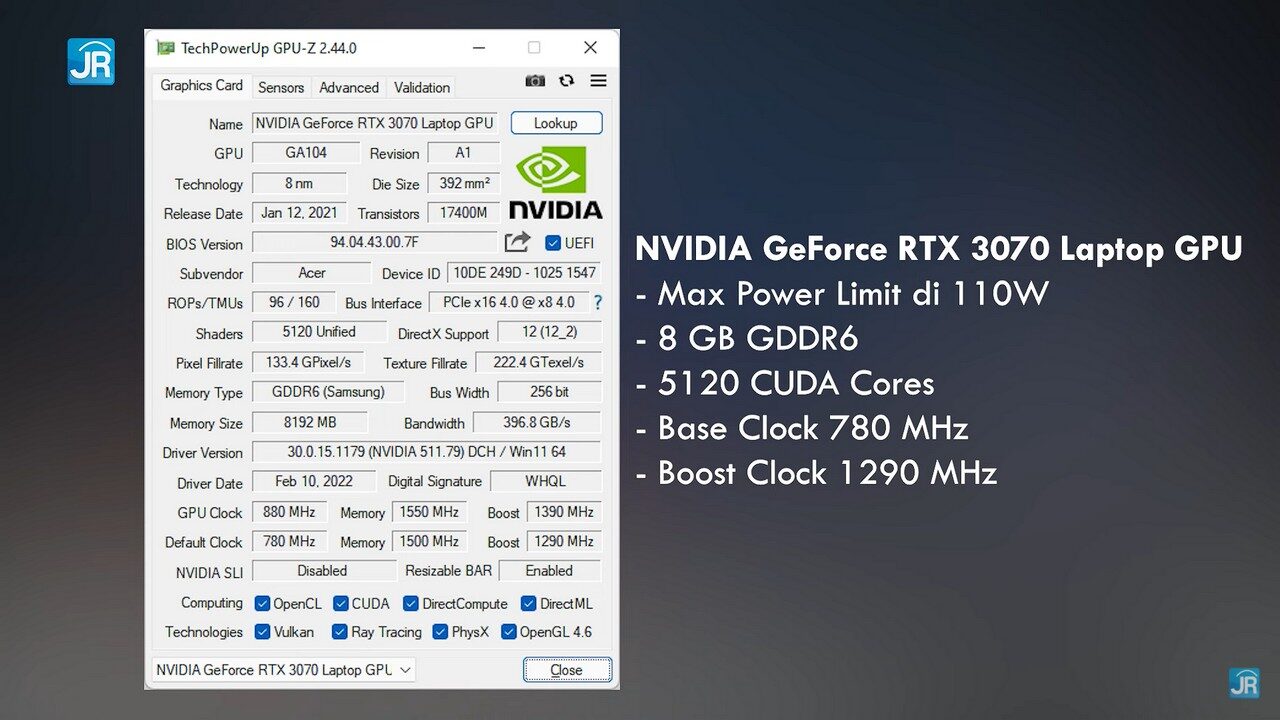Click the Transistors field 17400M

pyautogui.click(x=463, y=213)
